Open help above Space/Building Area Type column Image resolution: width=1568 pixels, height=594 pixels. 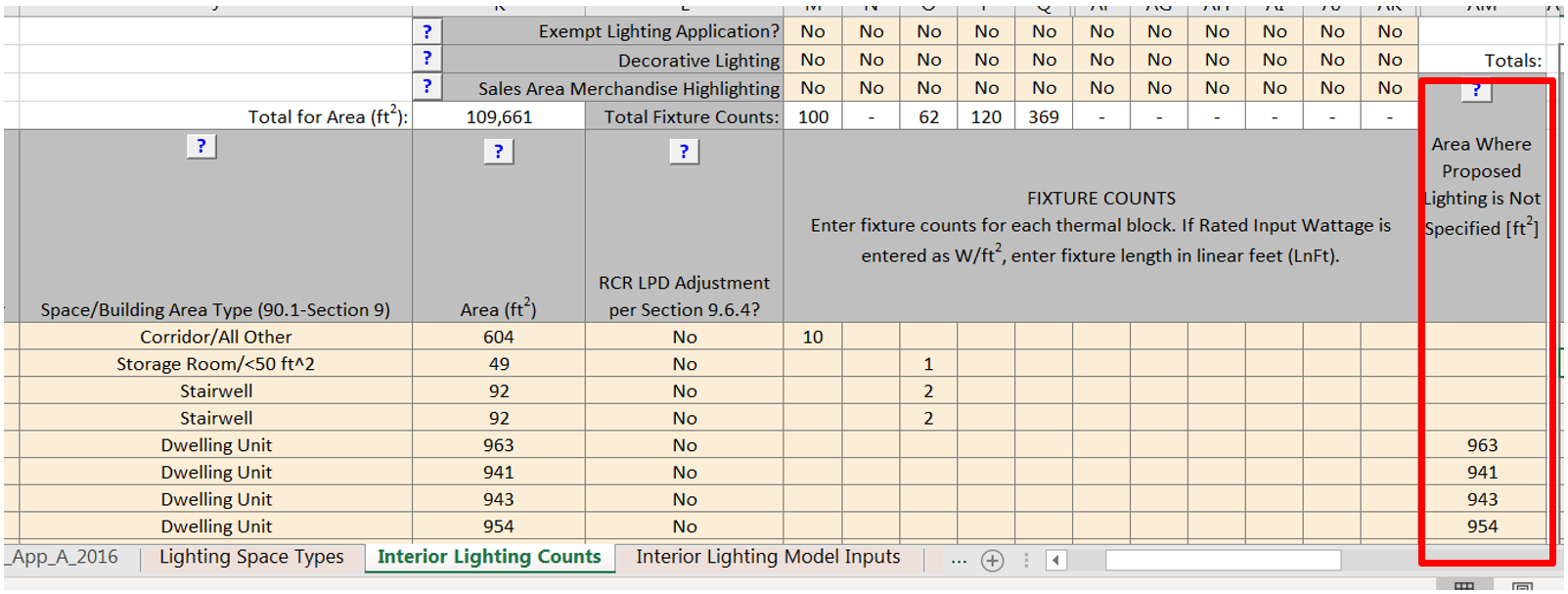tap(201, 147)
